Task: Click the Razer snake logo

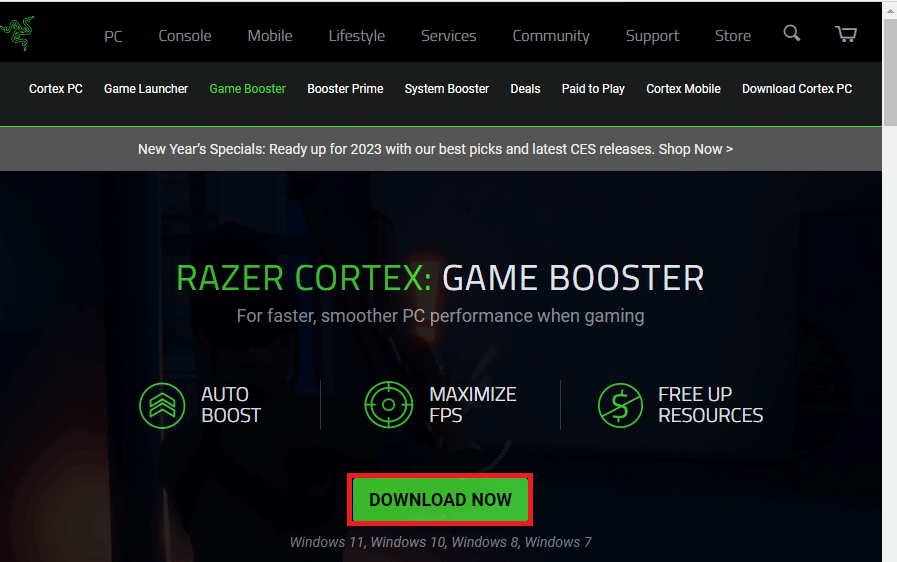Action: point(17,34)
